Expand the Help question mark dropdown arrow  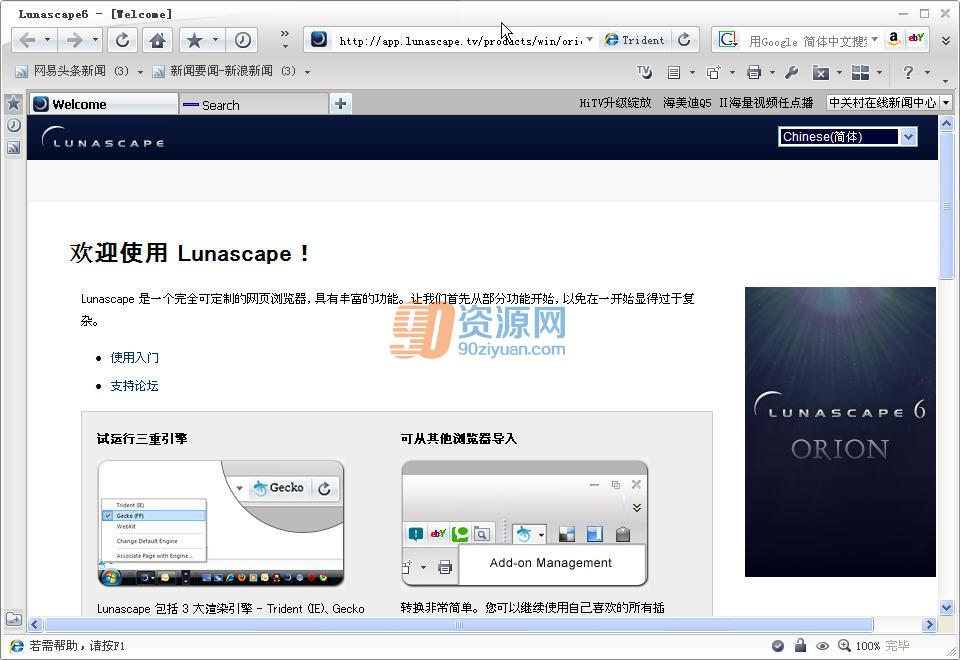pyautogui.click(x=928, y=72)
